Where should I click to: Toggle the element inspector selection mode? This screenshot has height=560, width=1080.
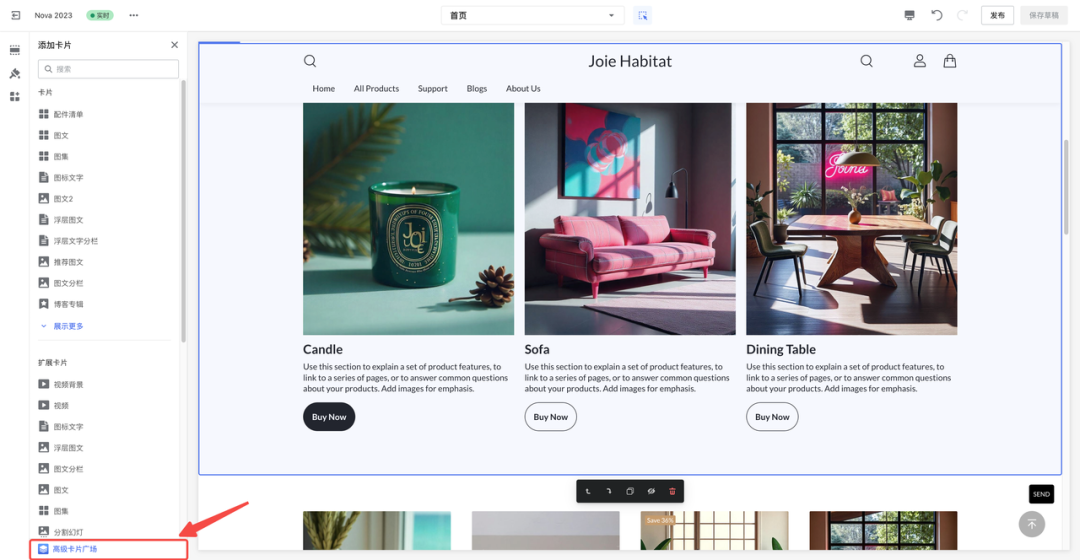[x=642, y=15]
